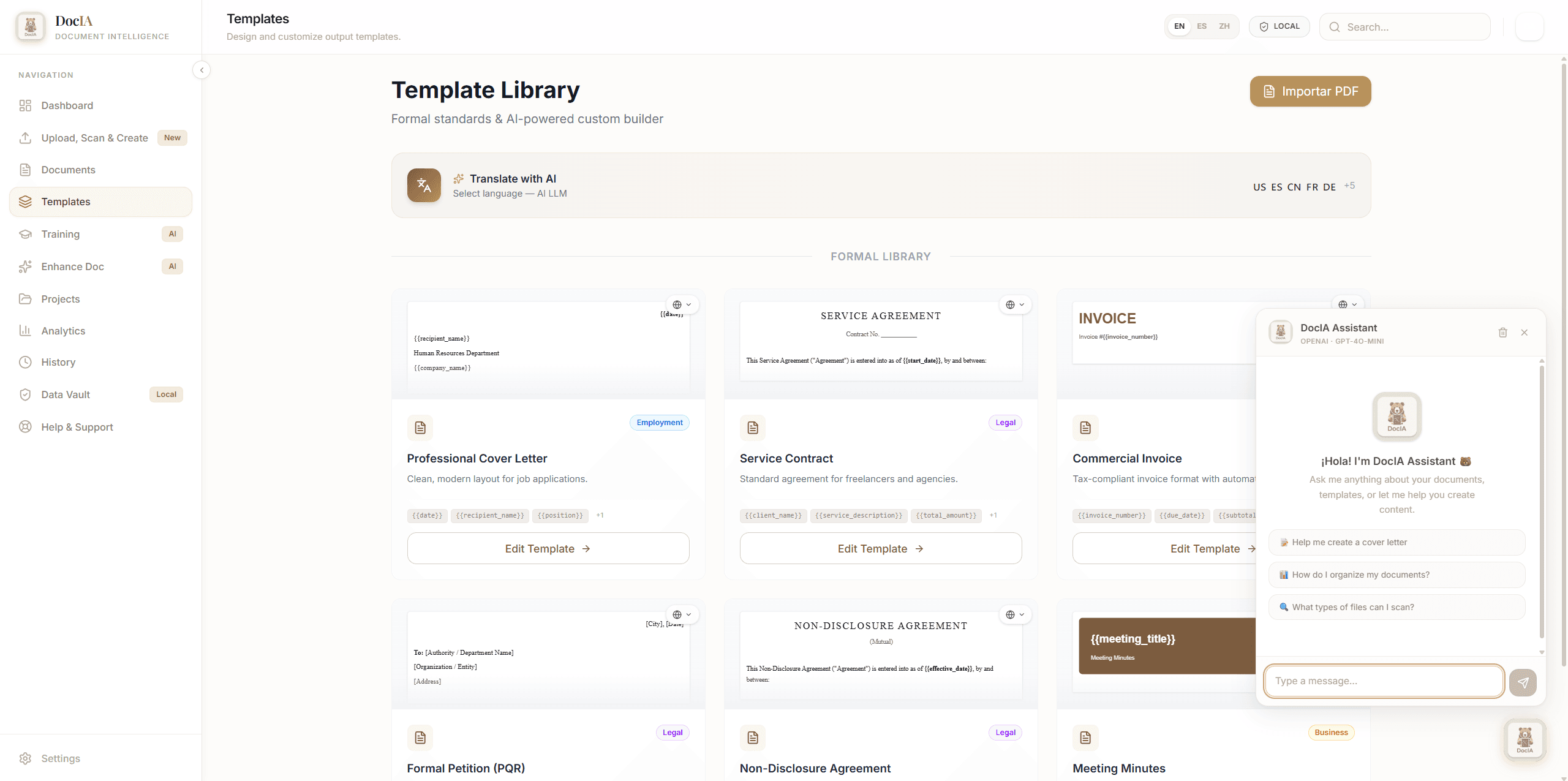
Task: Switch interface language to ES
Action: click(1202, 26)
